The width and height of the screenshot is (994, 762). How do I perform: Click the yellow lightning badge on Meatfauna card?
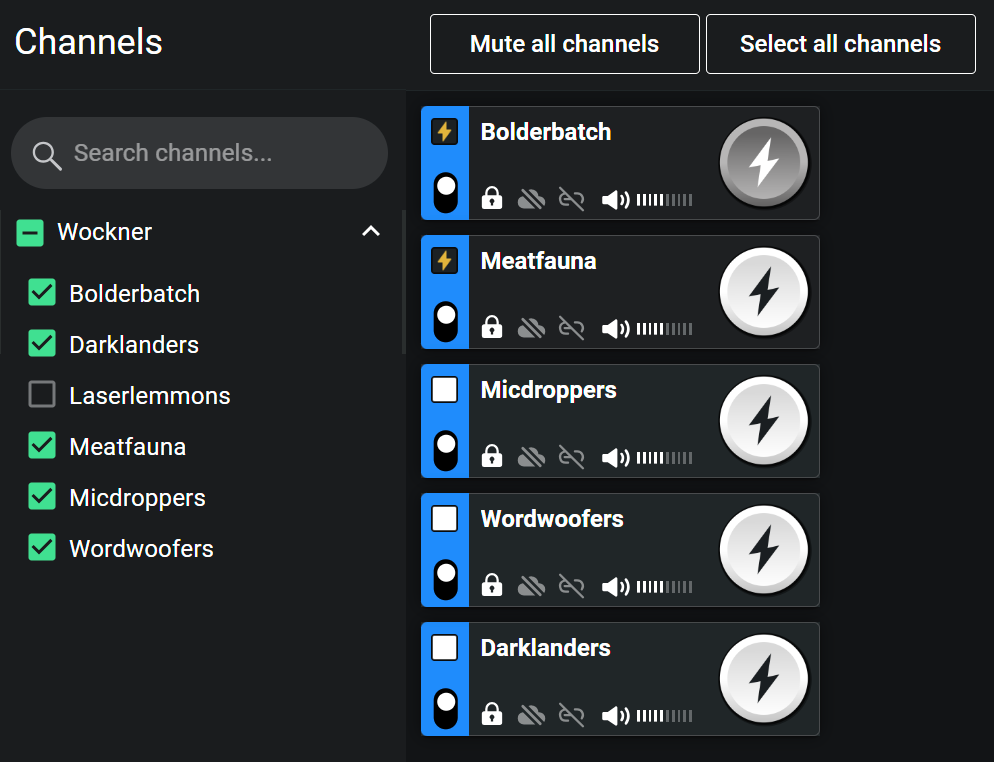444,261
